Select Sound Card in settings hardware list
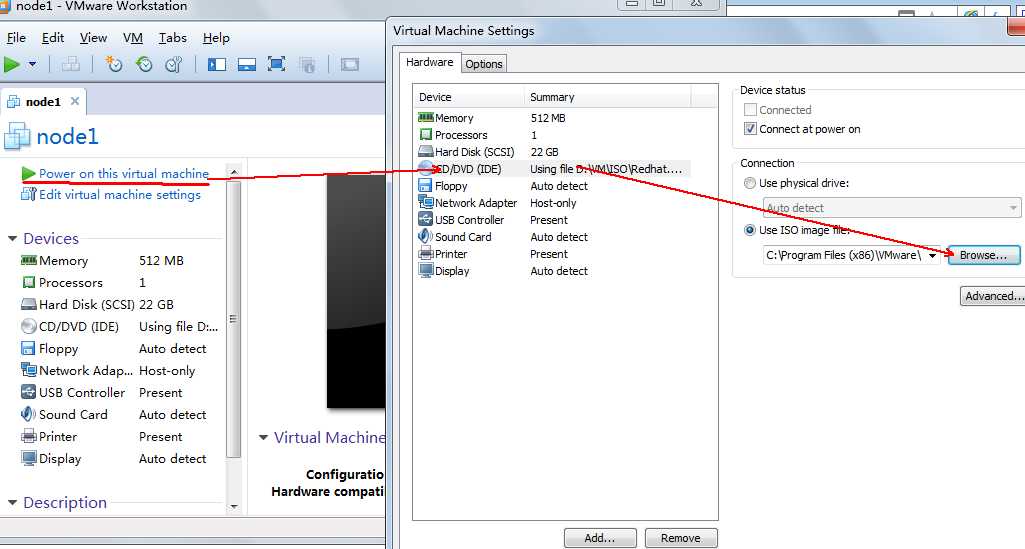The image size is (1025, 549). click(x=554, y=237)
